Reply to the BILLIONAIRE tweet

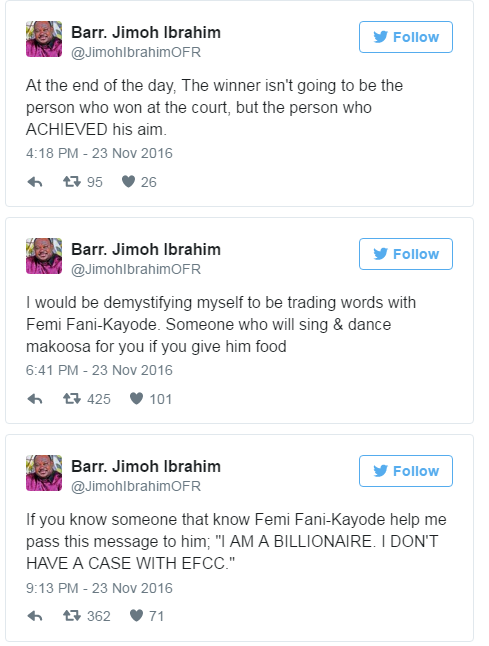[35, 616]
